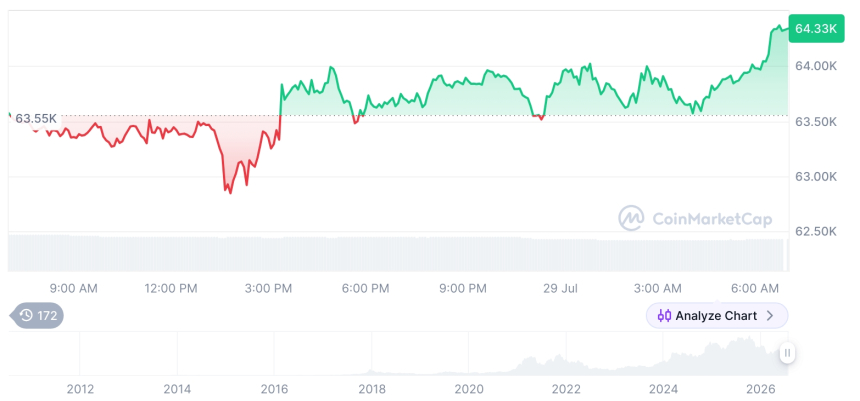
Task: Select the 2024 mark on the overview timeline
Action: (663, 389)
